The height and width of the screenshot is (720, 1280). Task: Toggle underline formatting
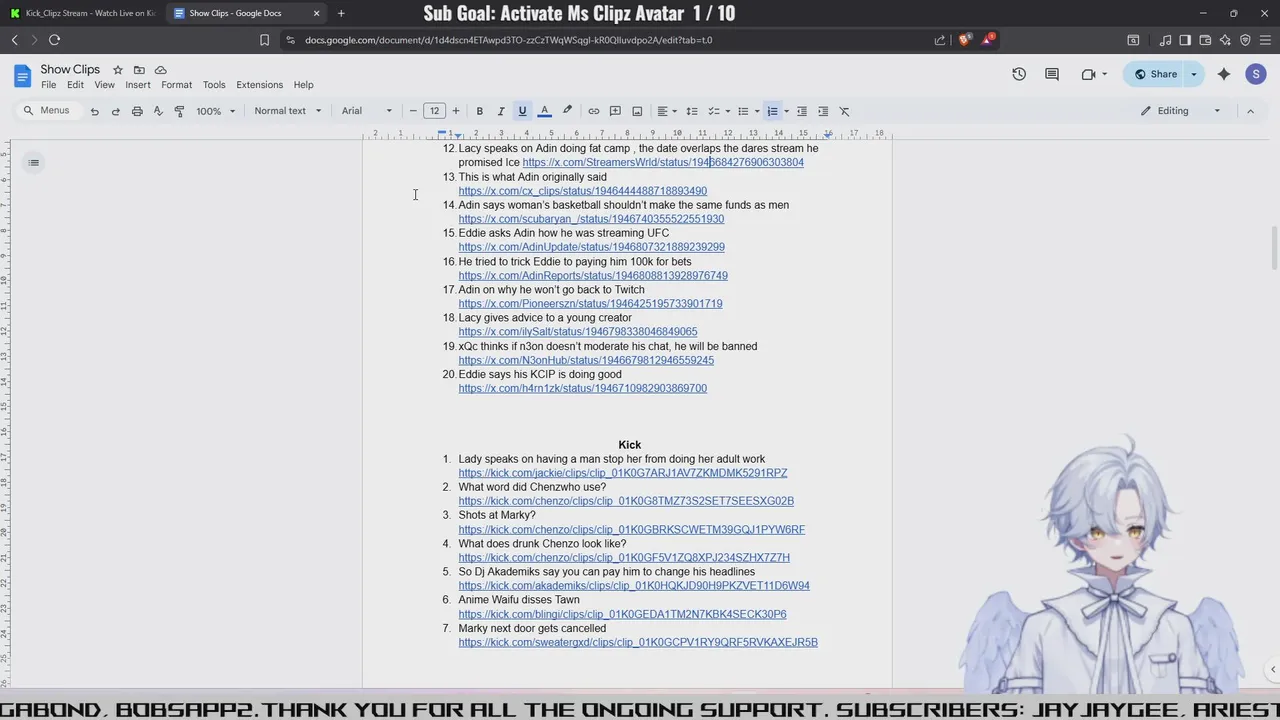pos(522,111)
